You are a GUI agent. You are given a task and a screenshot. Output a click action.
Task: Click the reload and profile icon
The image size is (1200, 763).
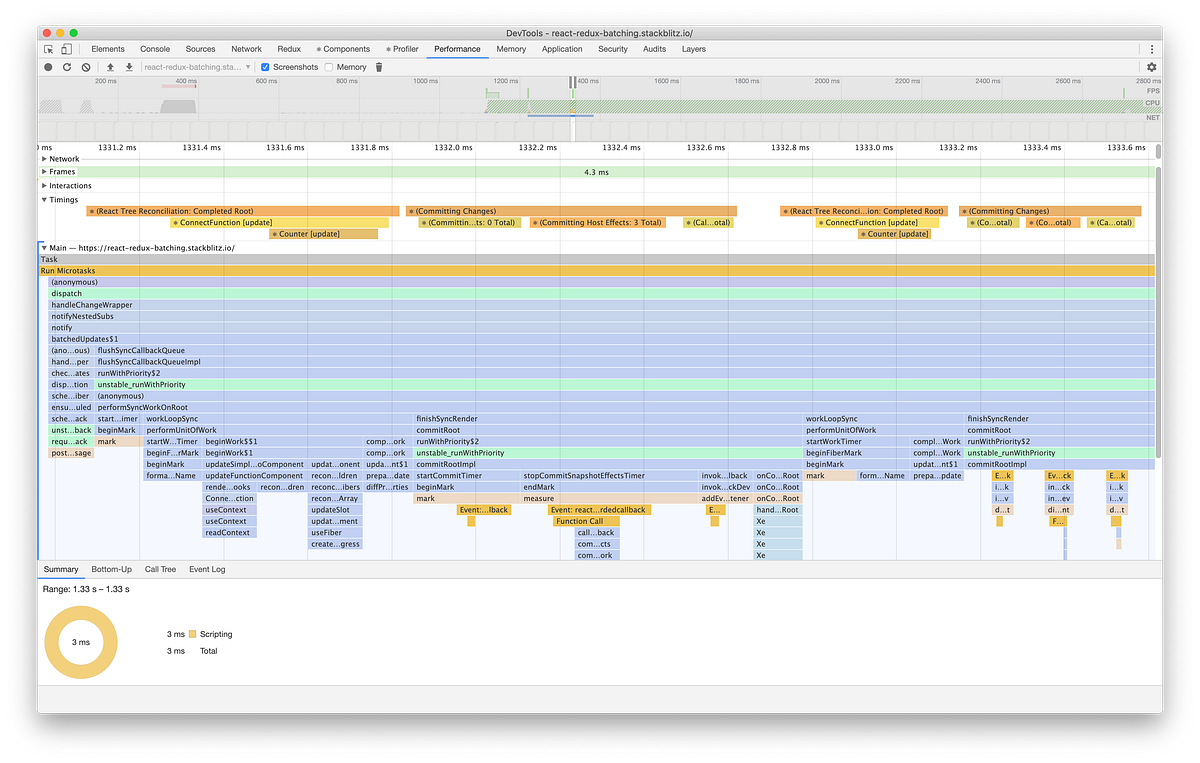[x=67, y=67]
